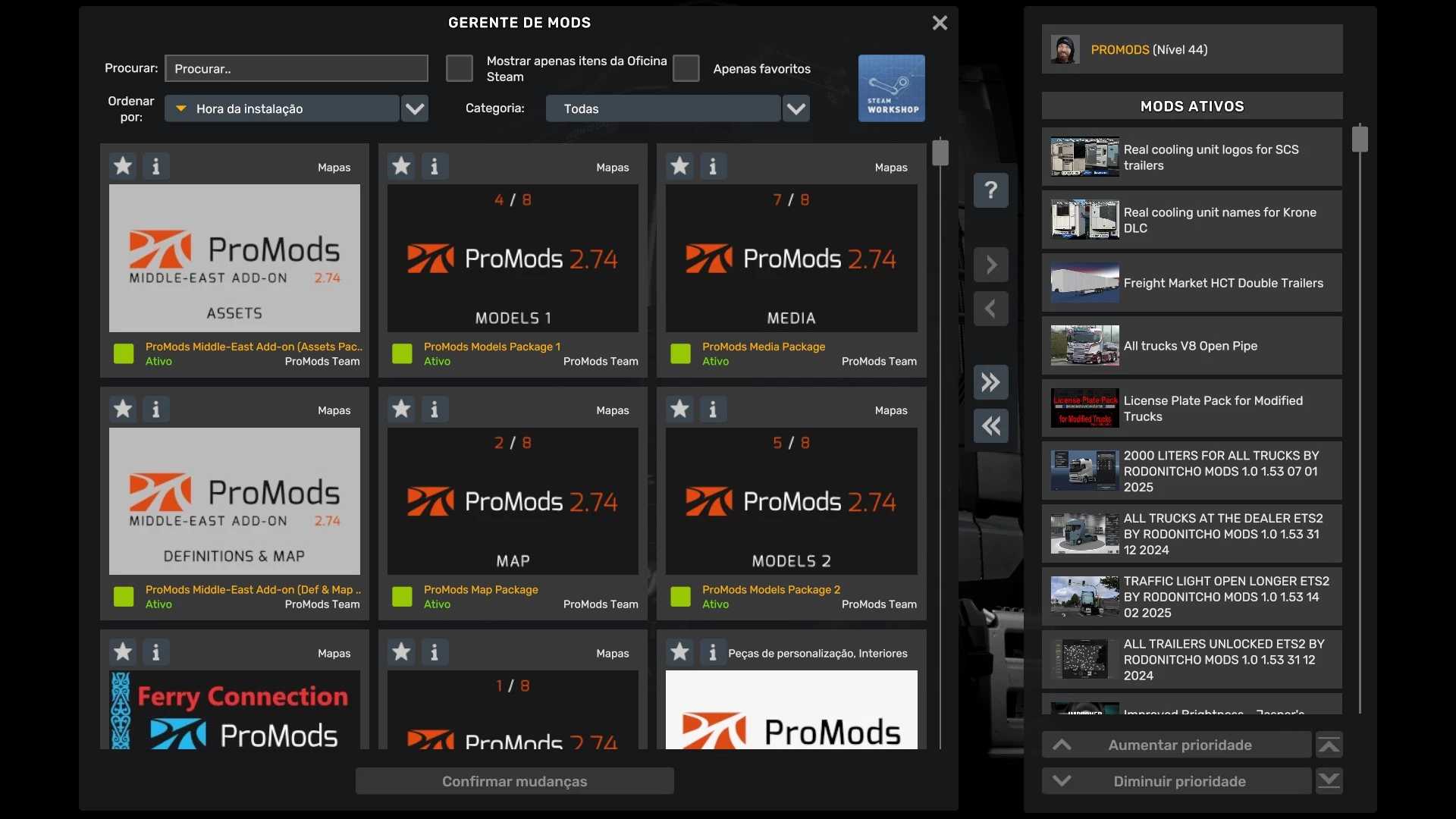Click sort dropdown chevron arrow
The height and width of the screenshot is (819, 1456).
pyautogui.click(x=415, y=108)
